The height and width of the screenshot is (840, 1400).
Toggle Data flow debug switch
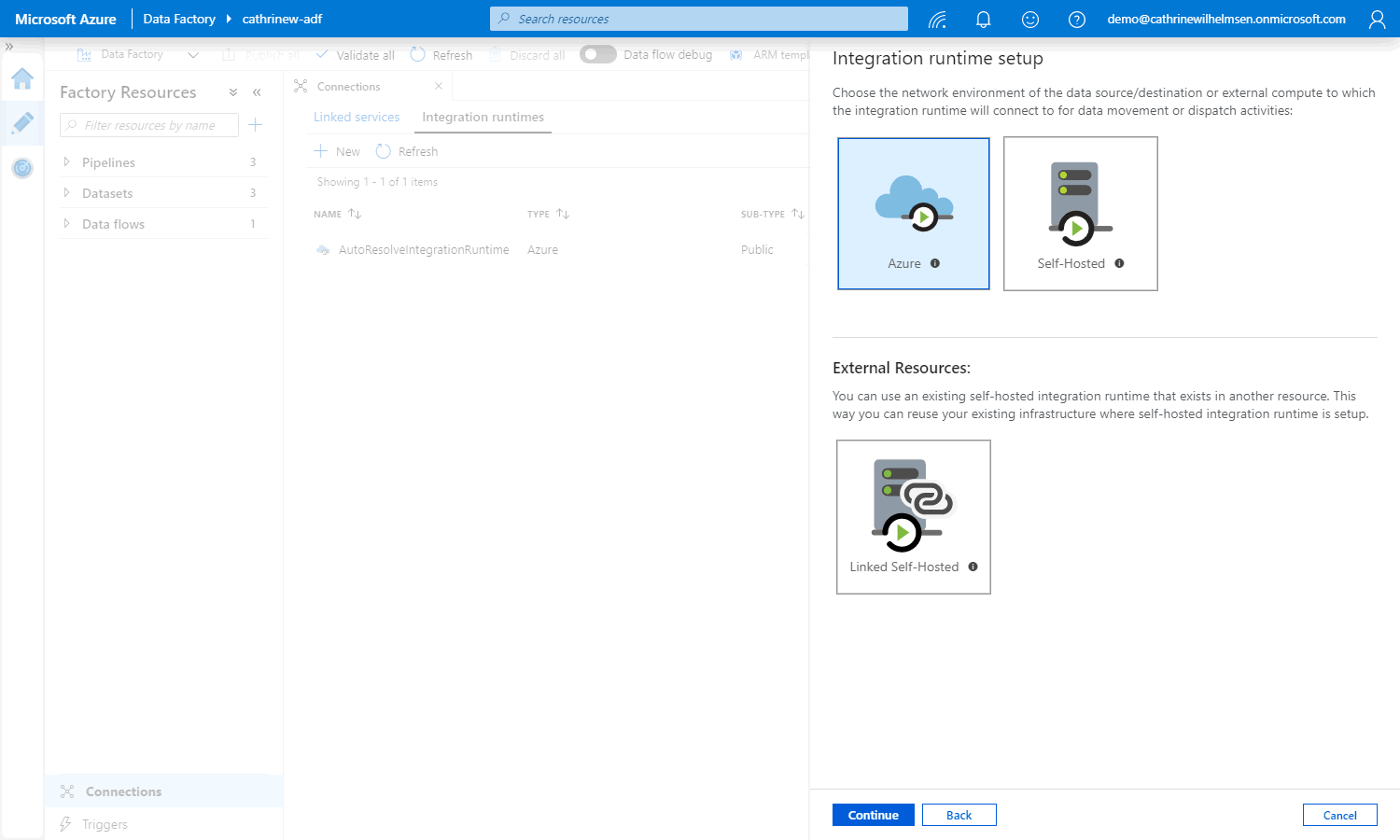tap(597, 54)
